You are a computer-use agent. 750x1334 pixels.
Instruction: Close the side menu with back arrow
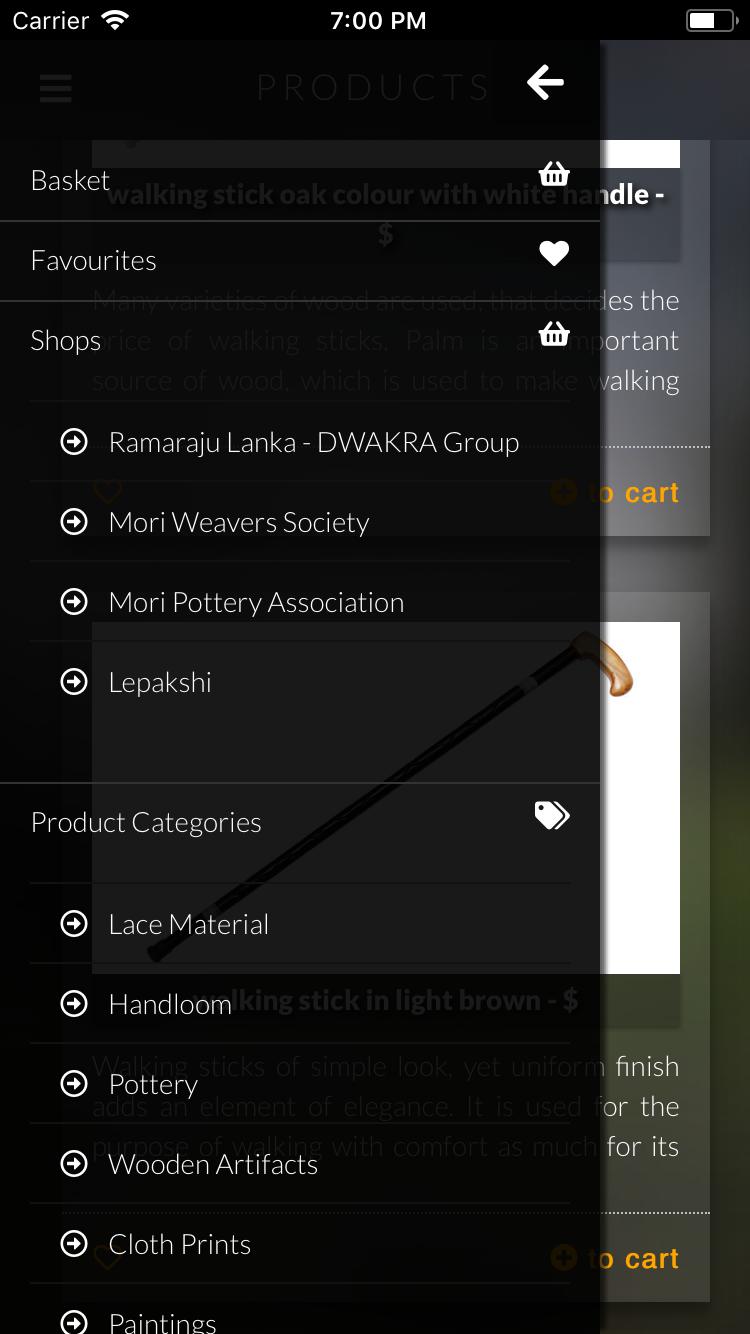[x=545, y=82]
